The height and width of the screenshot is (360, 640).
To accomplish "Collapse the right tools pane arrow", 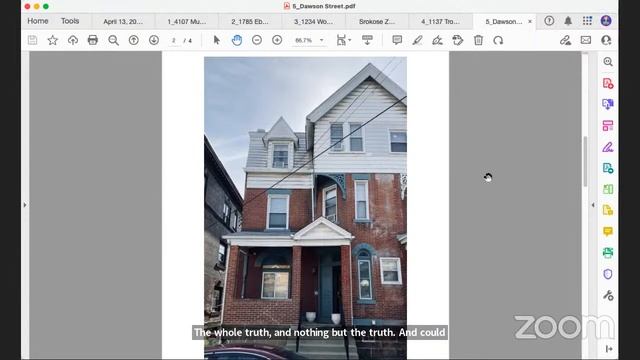I will [593, 205].
